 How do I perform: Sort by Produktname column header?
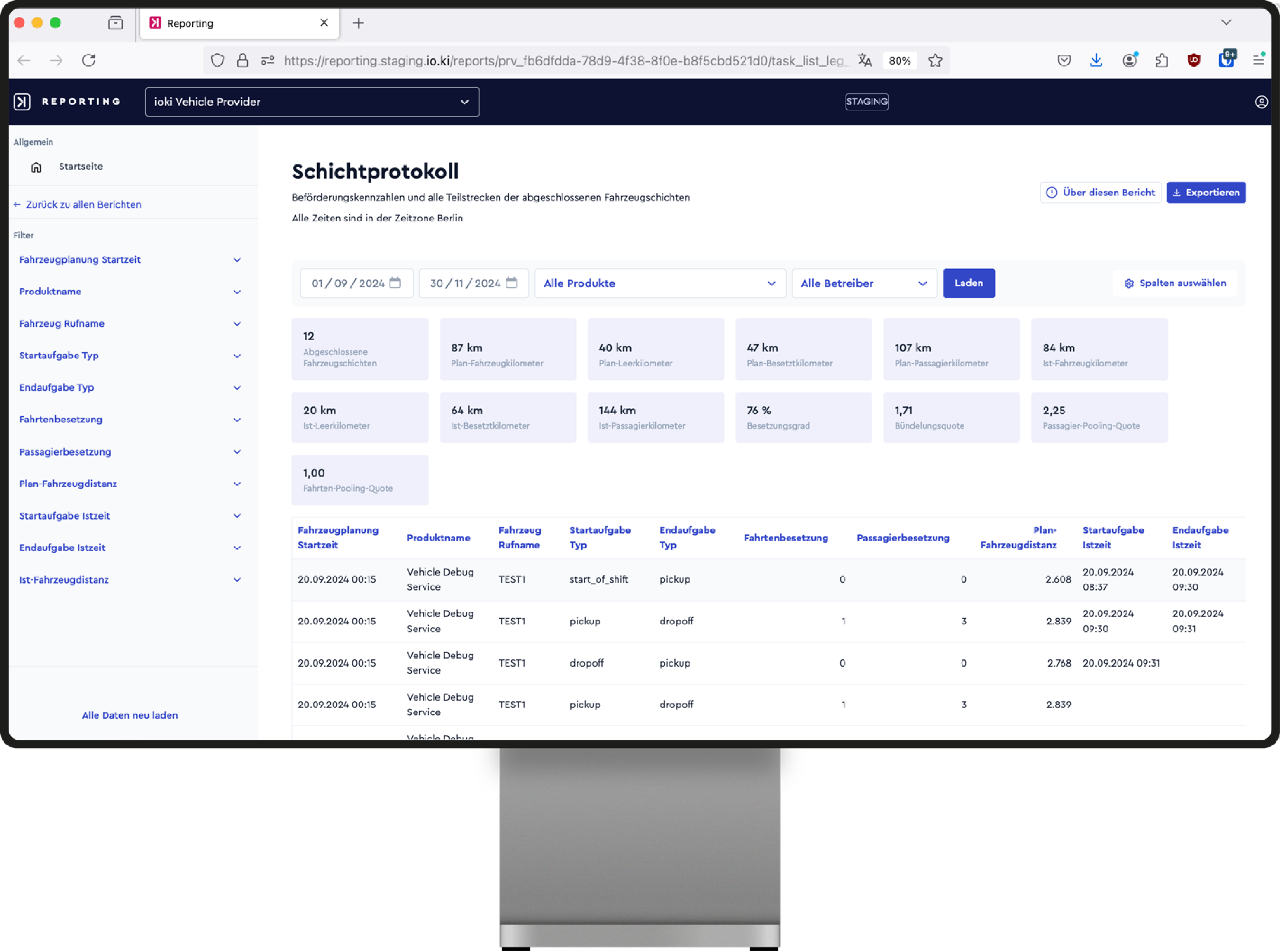(438, 538)
